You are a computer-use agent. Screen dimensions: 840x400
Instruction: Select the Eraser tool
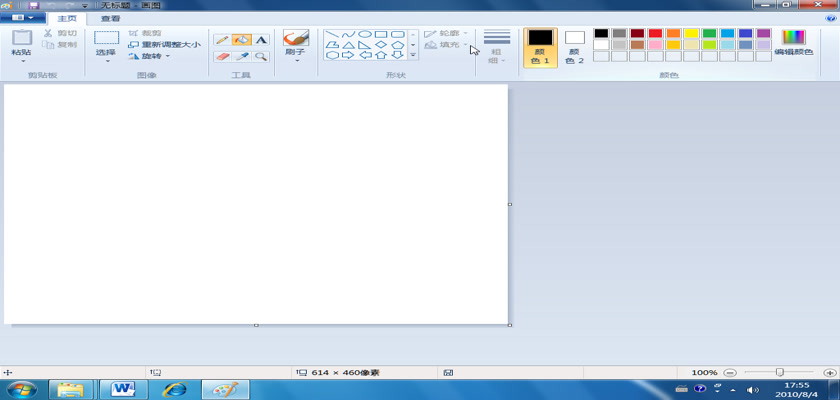(222, 57)
